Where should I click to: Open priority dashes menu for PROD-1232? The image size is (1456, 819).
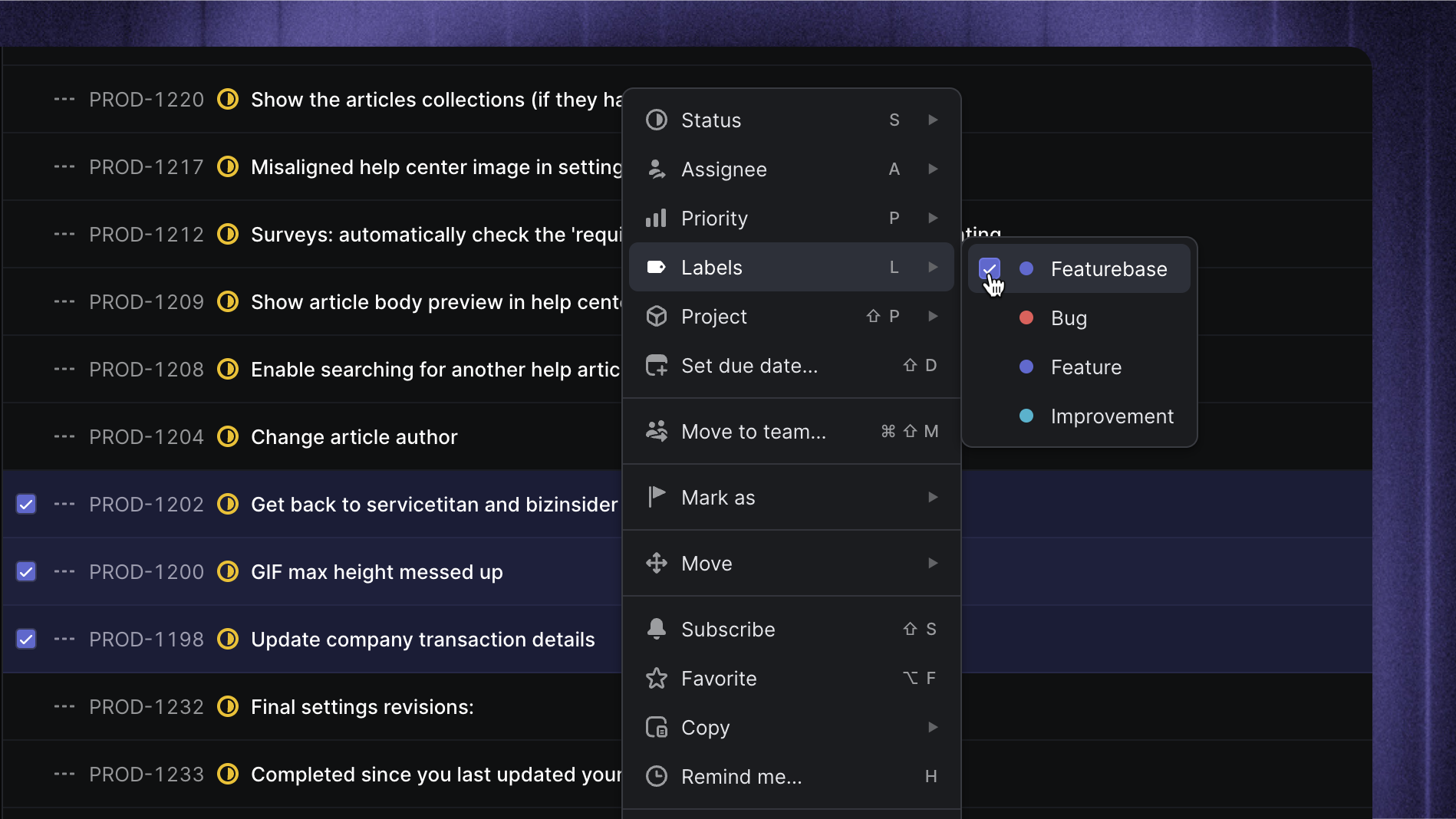pyautogui.click(x=64, y=707)
